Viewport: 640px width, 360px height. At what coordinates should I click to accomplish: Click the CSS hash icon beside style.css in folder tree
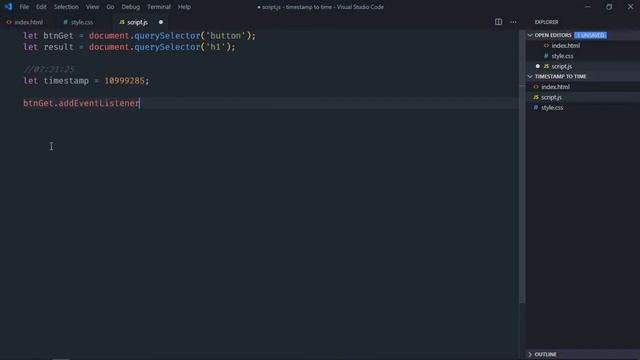[536, 107]
